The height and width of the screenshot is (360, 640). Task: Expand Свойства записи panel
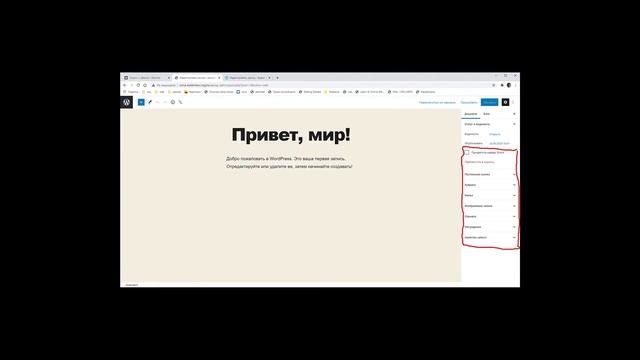(490, 238)
